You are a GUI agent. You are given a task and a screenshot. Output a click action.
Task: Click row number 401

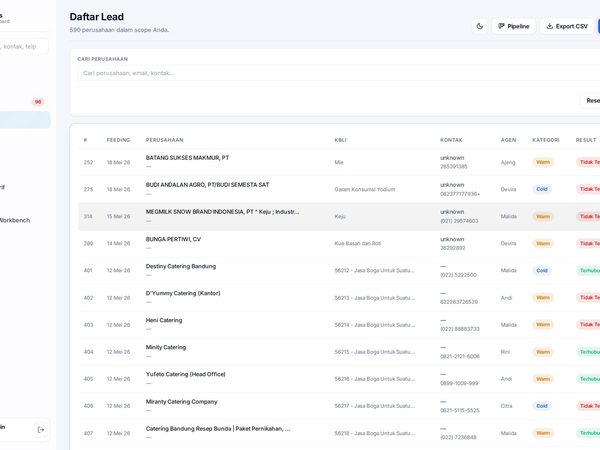88,271
